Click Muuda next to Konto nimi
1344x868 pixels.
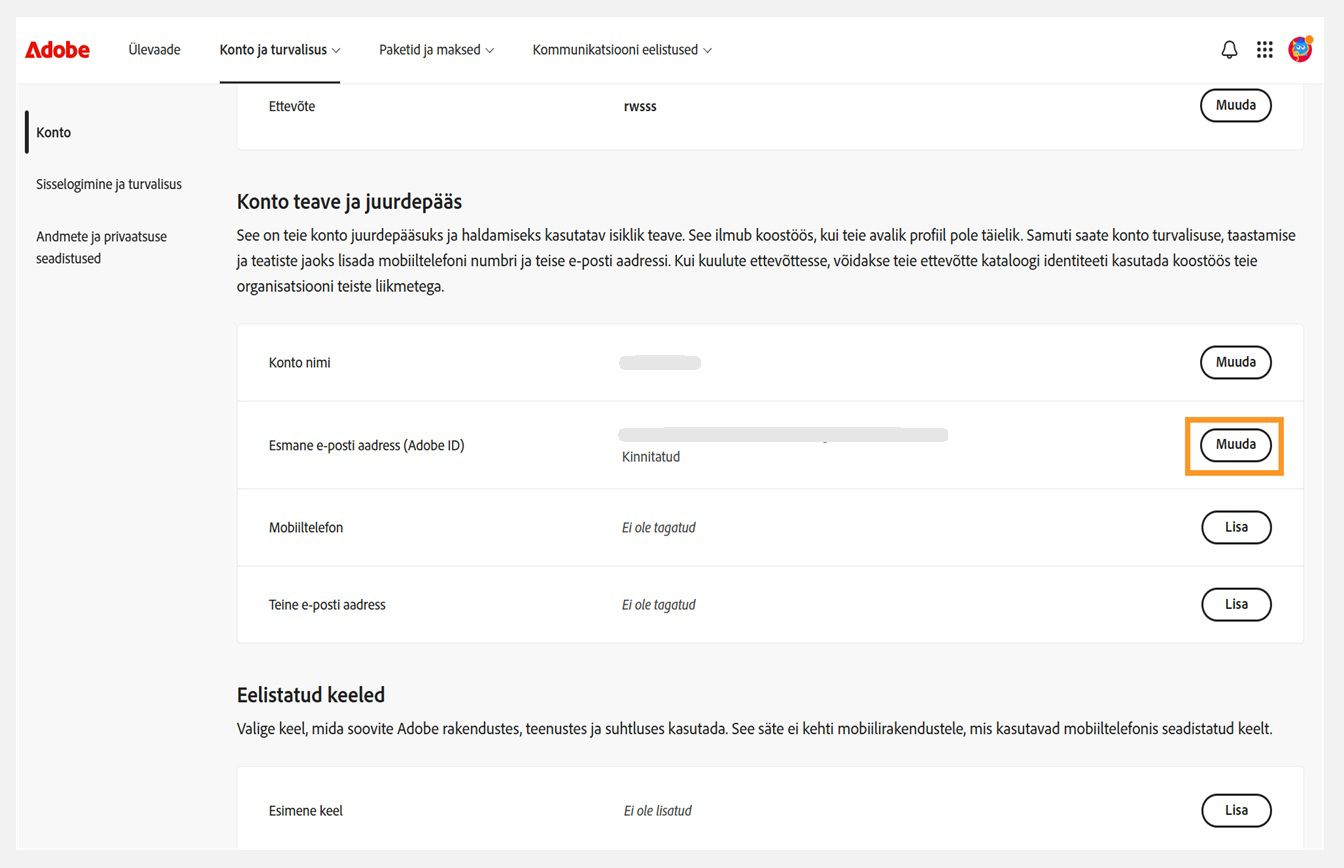click(x=1235, y=362)
